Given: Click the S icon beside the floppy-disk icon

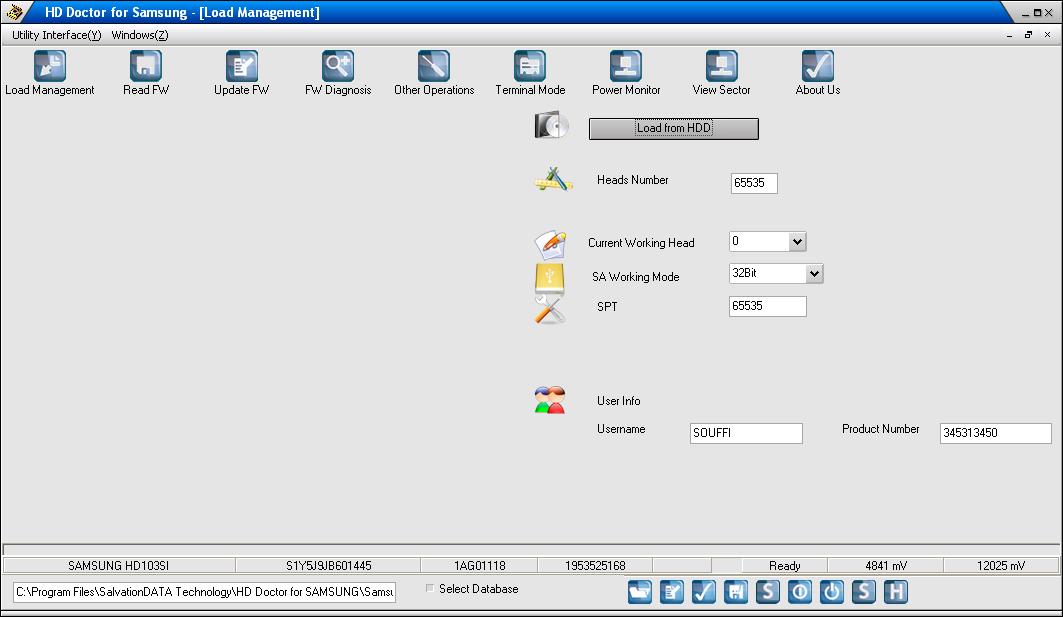Looking at the screenshot, I should pos(767,592).
